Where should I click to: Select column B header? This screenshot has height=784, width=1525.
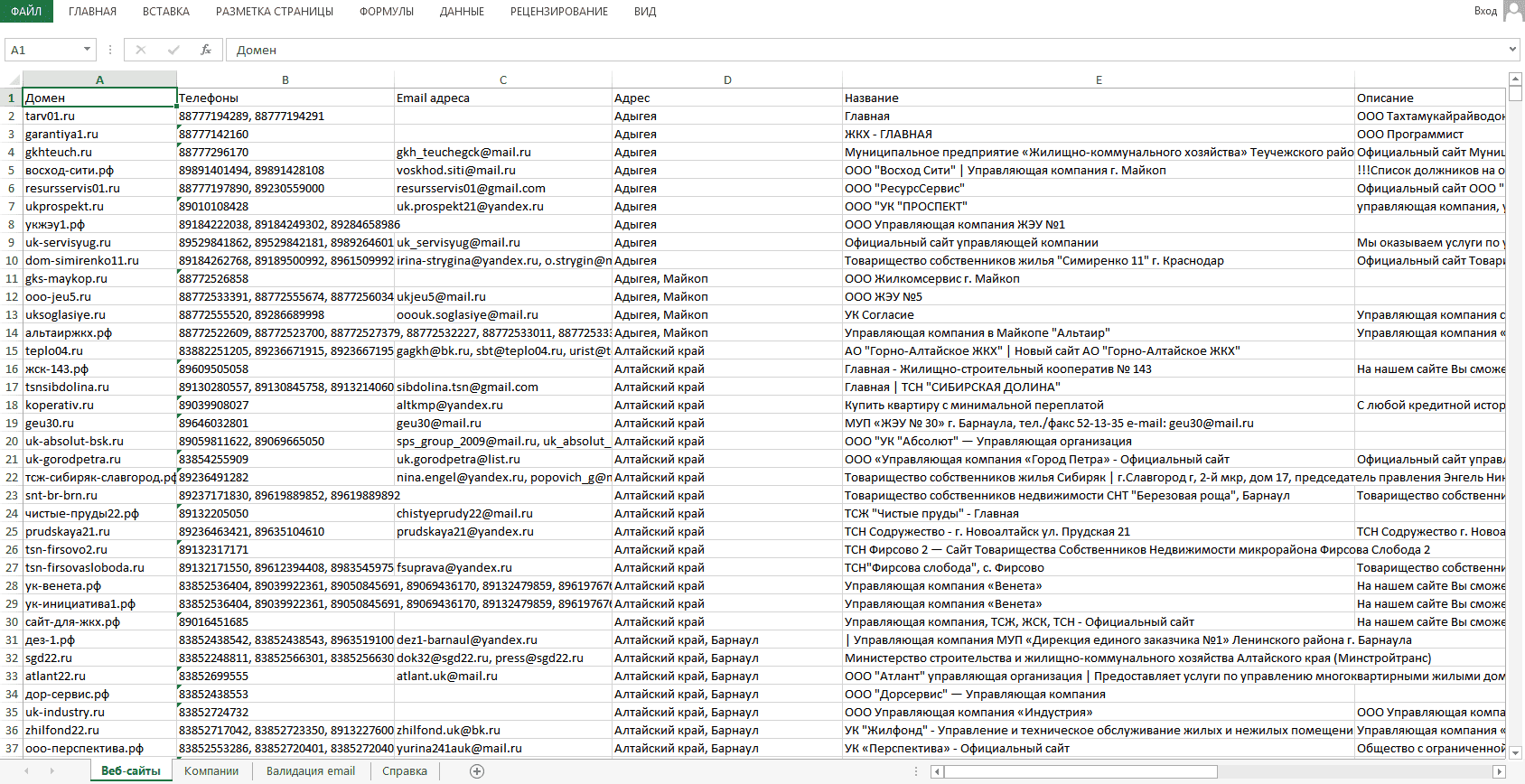coord(285,79)
